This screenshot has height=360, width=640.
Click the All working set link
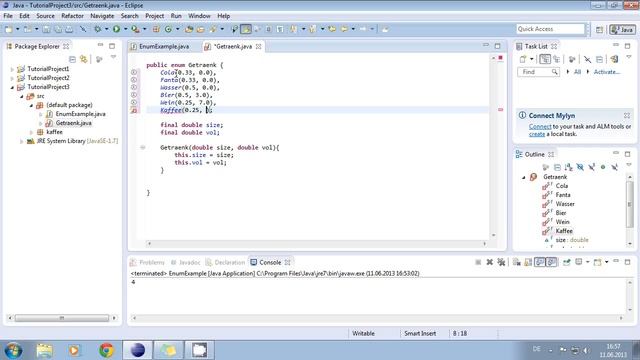click(577, 72)
